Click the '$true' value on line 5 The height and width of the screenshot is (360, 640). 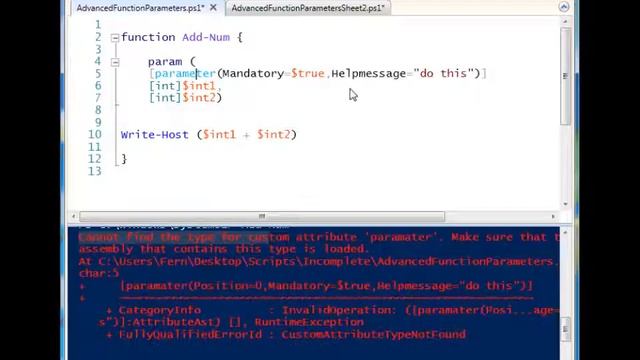pyautogui.click(x=307, y=73)
